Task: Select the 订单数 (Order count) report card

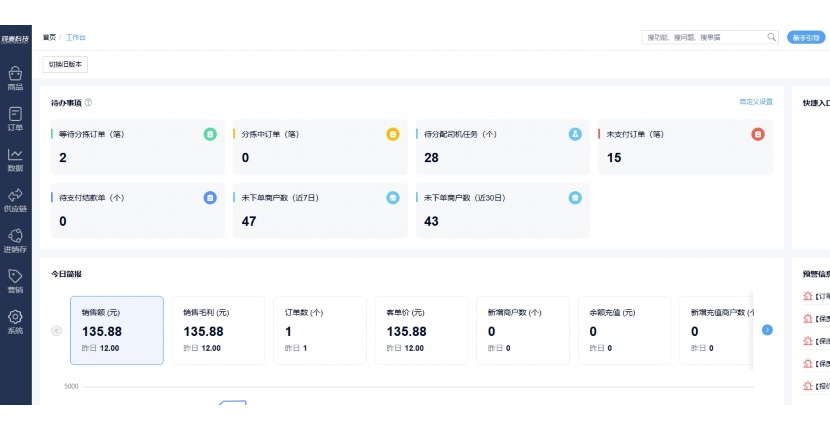Action: click(319, 330)
